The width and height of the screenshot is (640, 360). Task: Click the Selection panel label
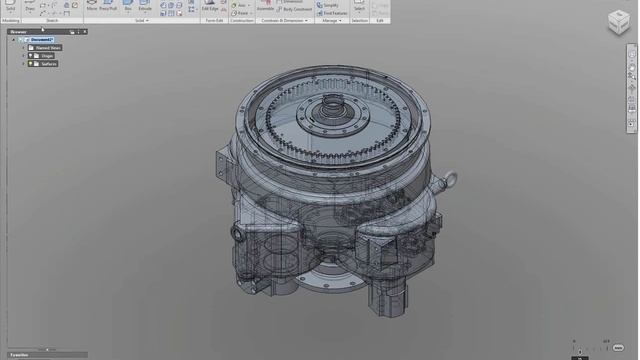(360, 20)
